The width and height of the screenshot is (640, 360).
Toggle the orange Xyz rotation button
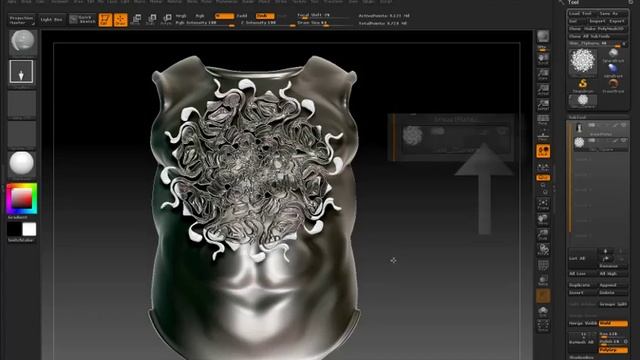click(x=543, y=178)
